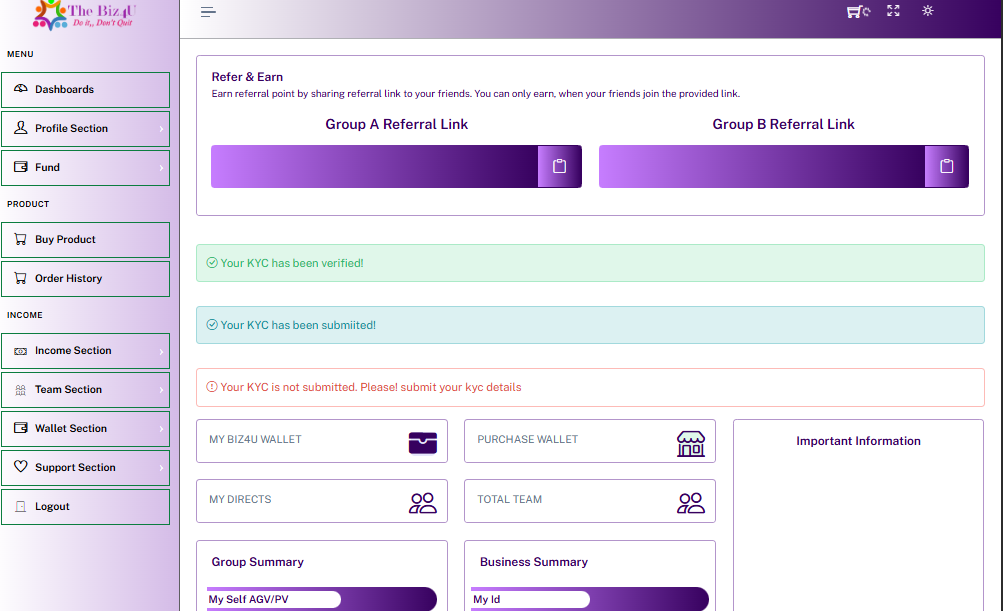Open the shopping cart icon in header
1003x611 pixels.
pyautogui.click(x=857, y=12)
